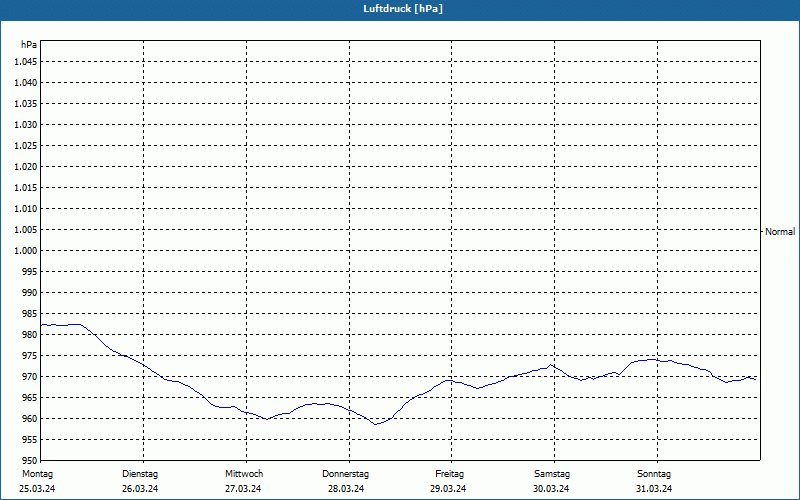Click the 'Normal' pressure marker label
Screen dimensions: 800x500
[780, 232]
